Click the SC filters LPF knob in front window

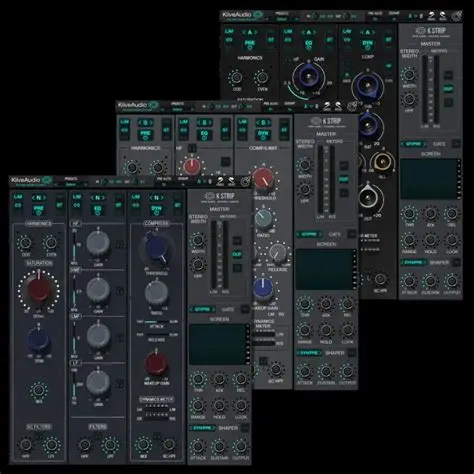(x=51, y=444)
